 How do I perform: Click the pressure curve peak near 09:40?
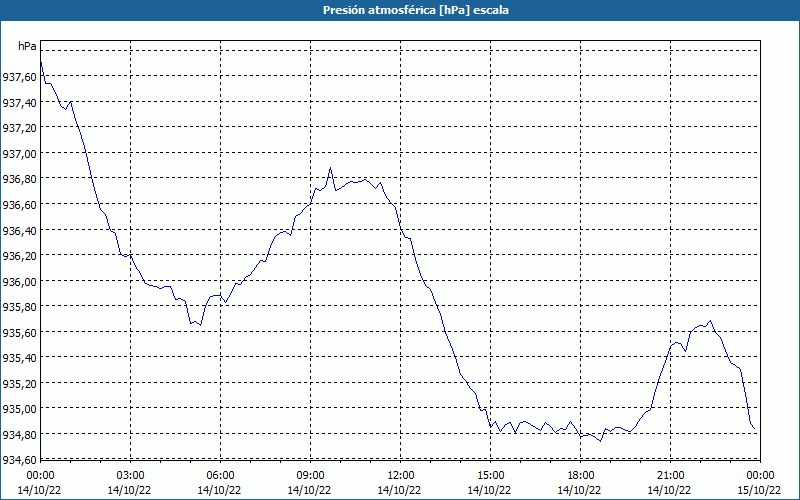click(331, 168)
